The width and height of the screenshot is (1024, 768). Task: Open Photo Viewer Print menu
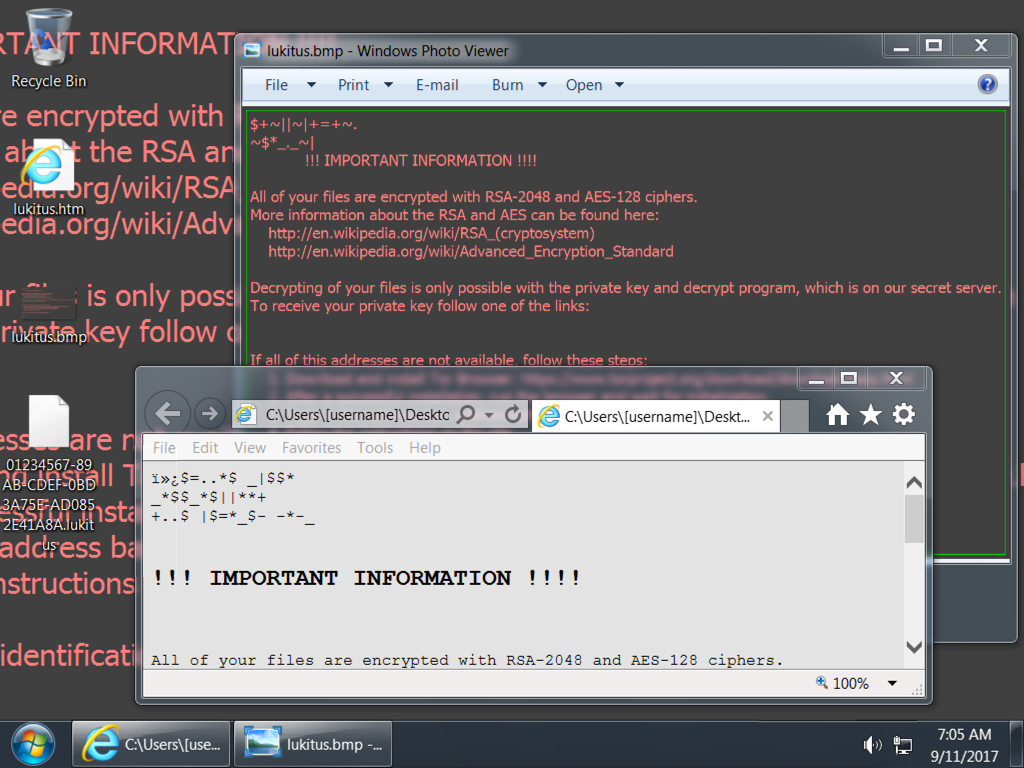pos(365,85)
